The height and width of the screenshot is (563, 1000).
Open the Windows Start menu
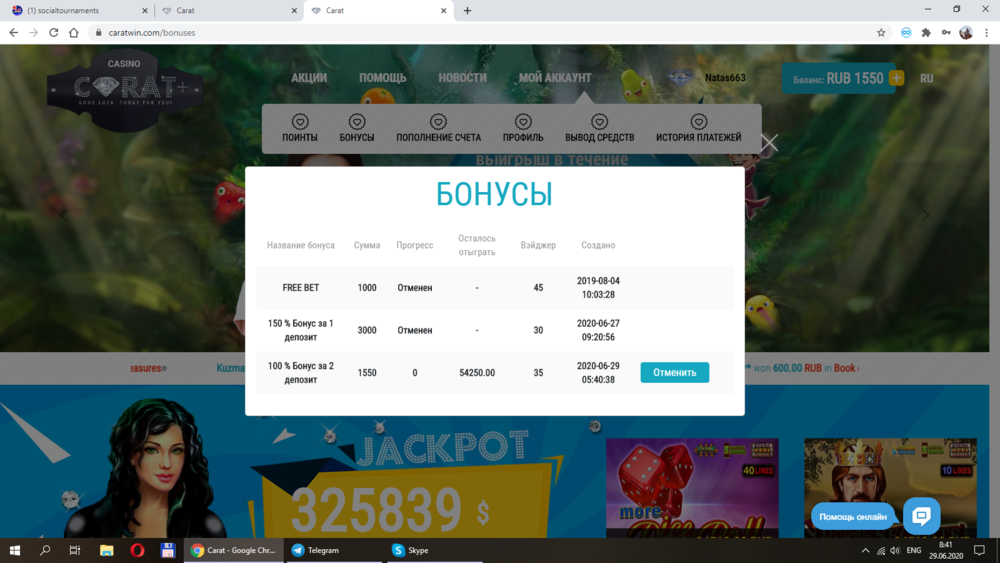pos(14,550)
